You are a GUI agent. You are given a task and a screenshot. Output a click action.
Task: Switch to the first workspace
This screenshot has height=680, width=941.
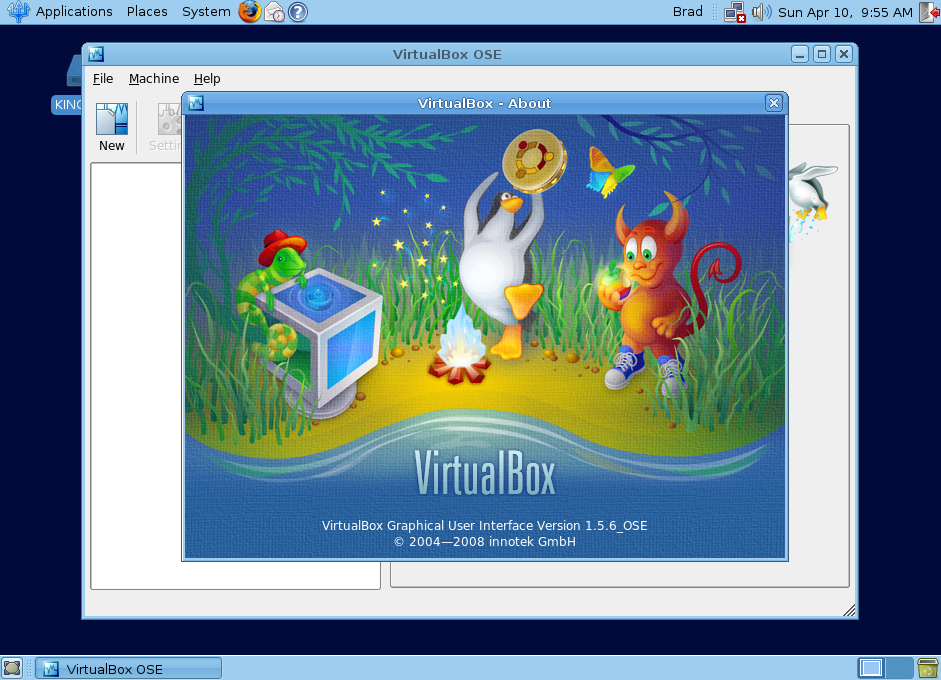pos(871,668)
